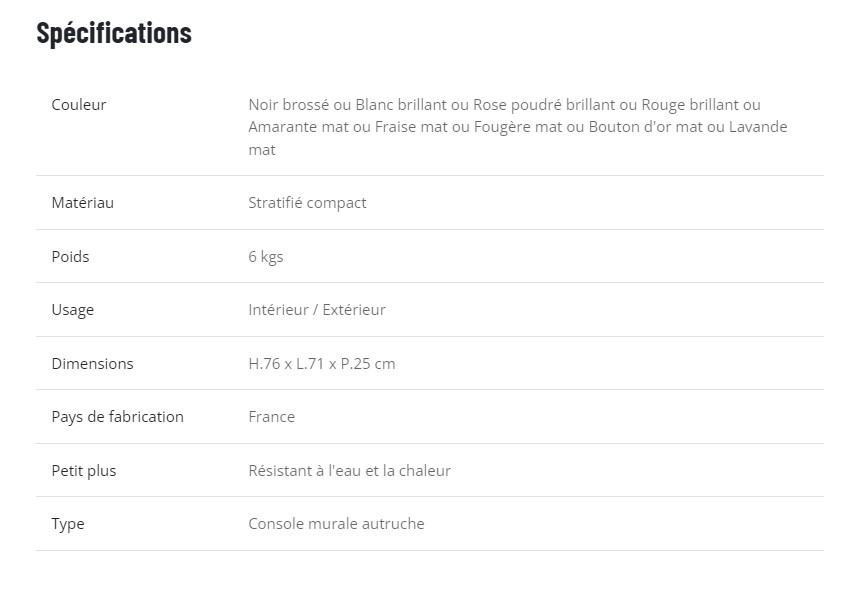Select the Petit plus row label
The image size is (858, 592).
point(84,471)
